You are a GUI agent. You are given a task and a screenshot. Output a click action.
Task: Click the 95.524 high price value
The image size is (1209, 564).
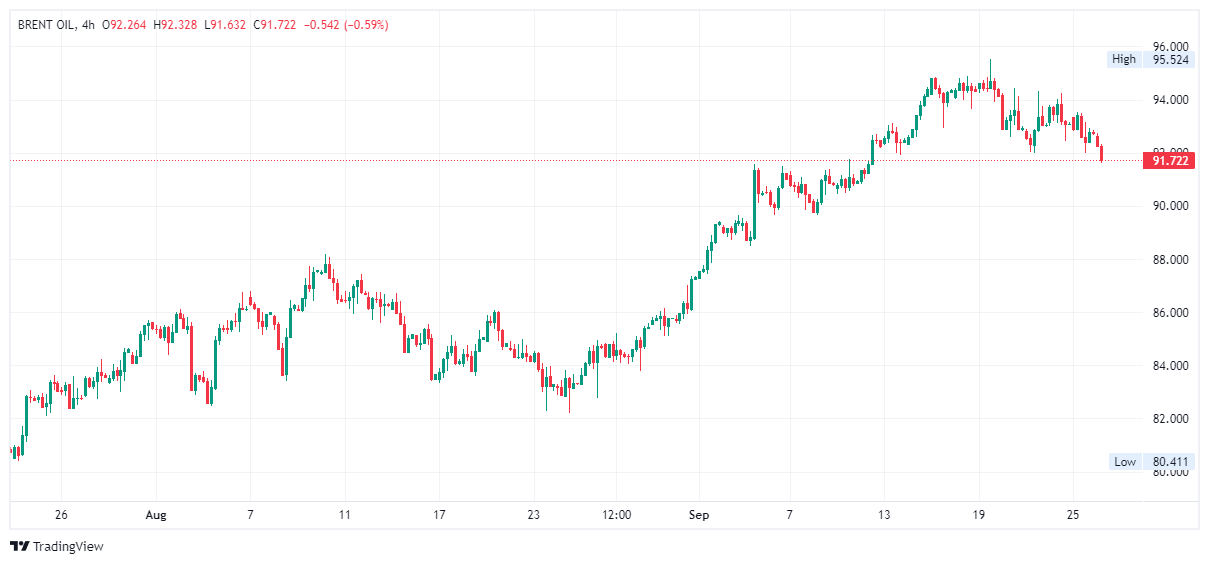1170,59
